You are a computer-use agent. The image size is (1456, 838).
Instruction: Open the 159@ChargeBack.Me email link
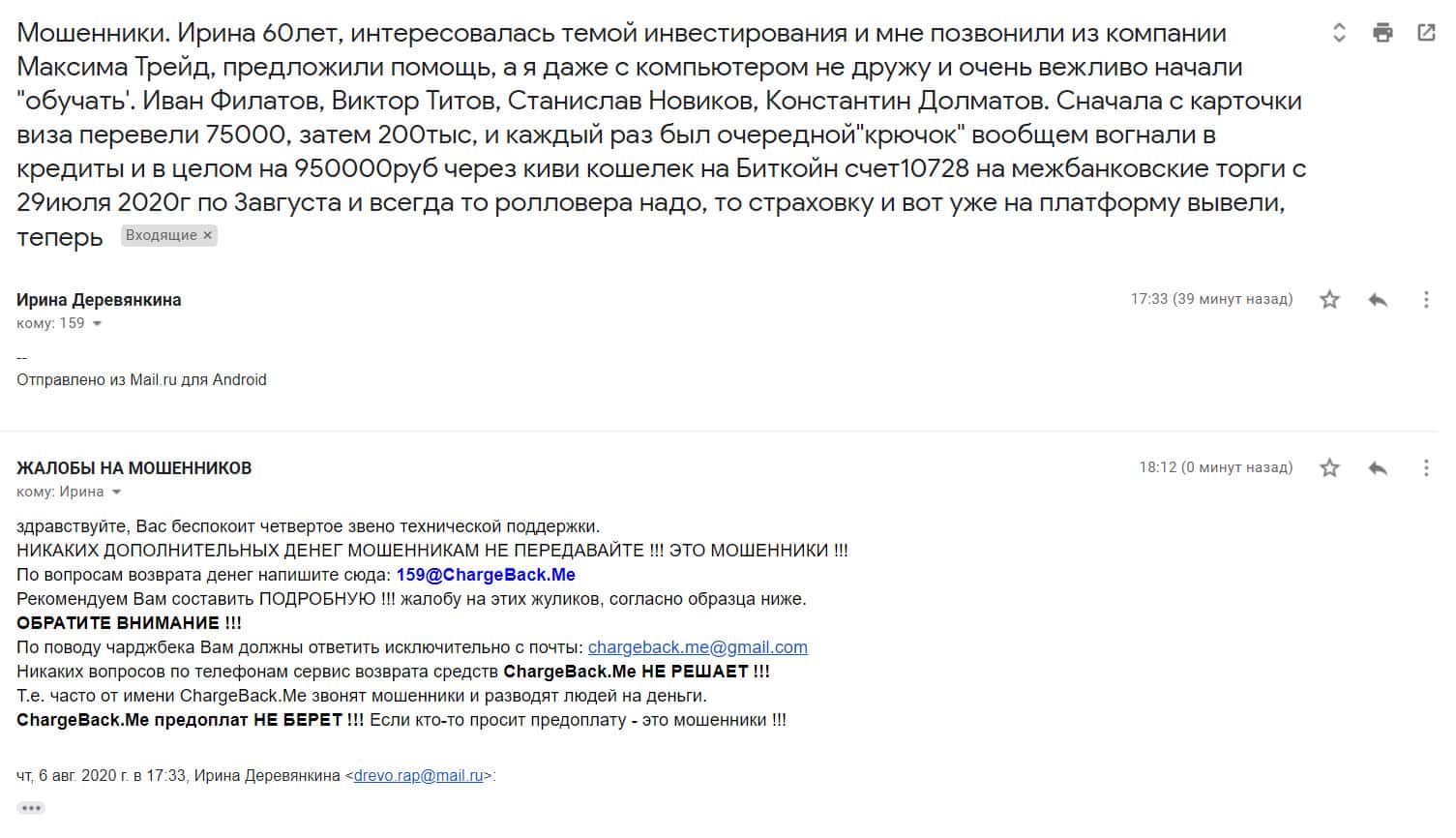click(486, 575)
